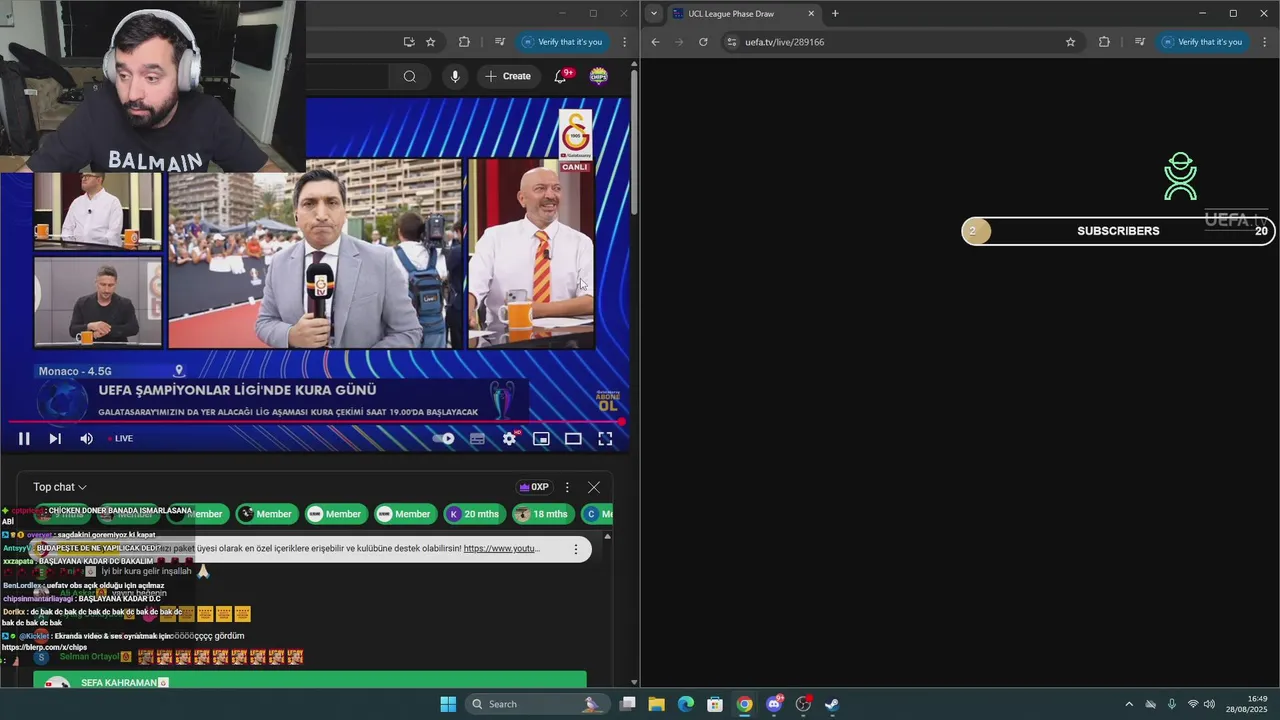
Task: Reload the uefa.tv page
Action: [703, 42]
